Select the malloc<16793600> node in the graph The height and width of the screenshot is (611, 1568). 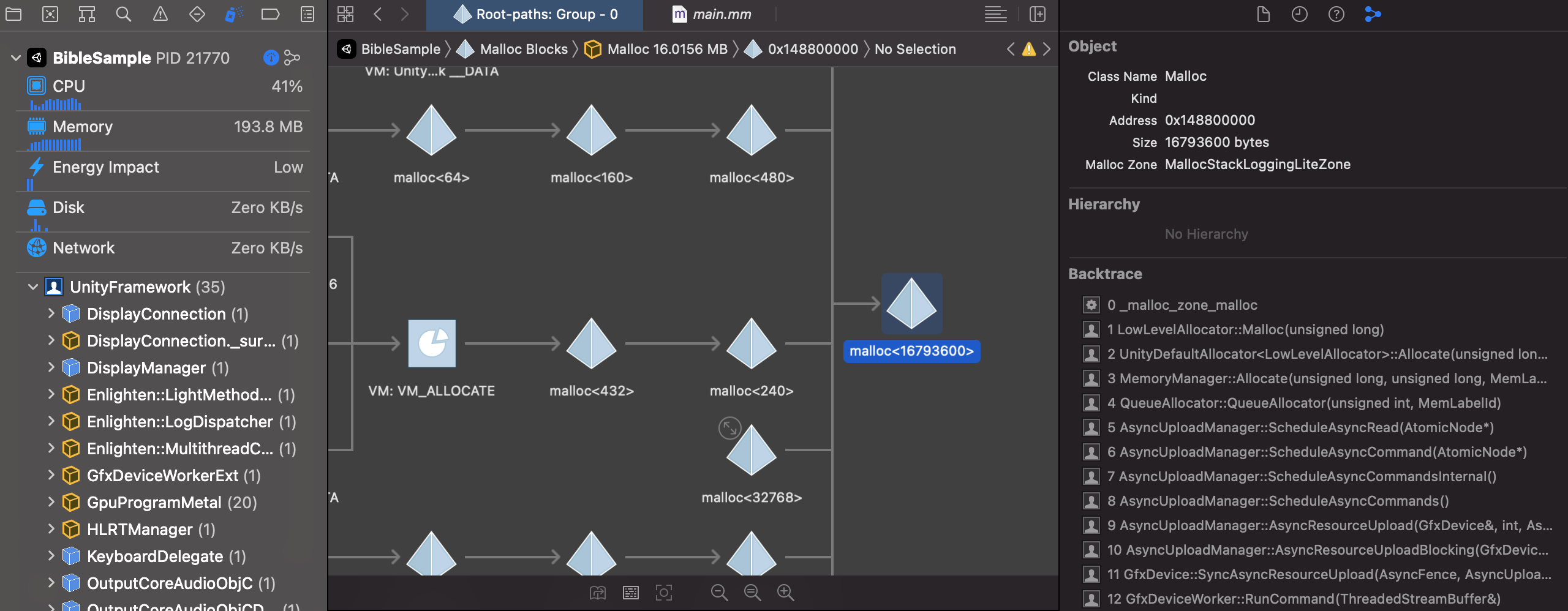[x=912, y=303]
